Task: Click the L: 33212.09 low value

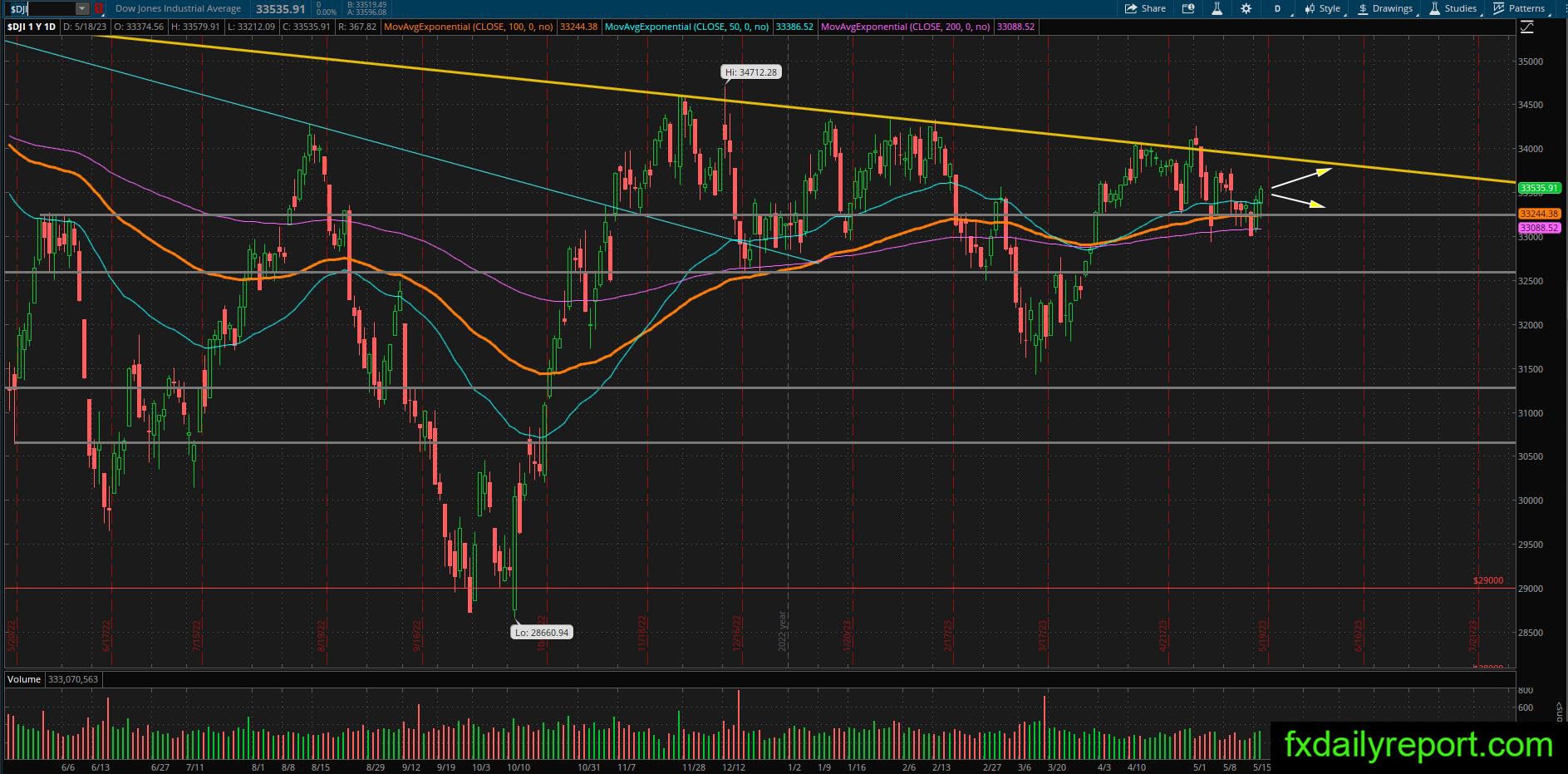Action: click(251, 27)
